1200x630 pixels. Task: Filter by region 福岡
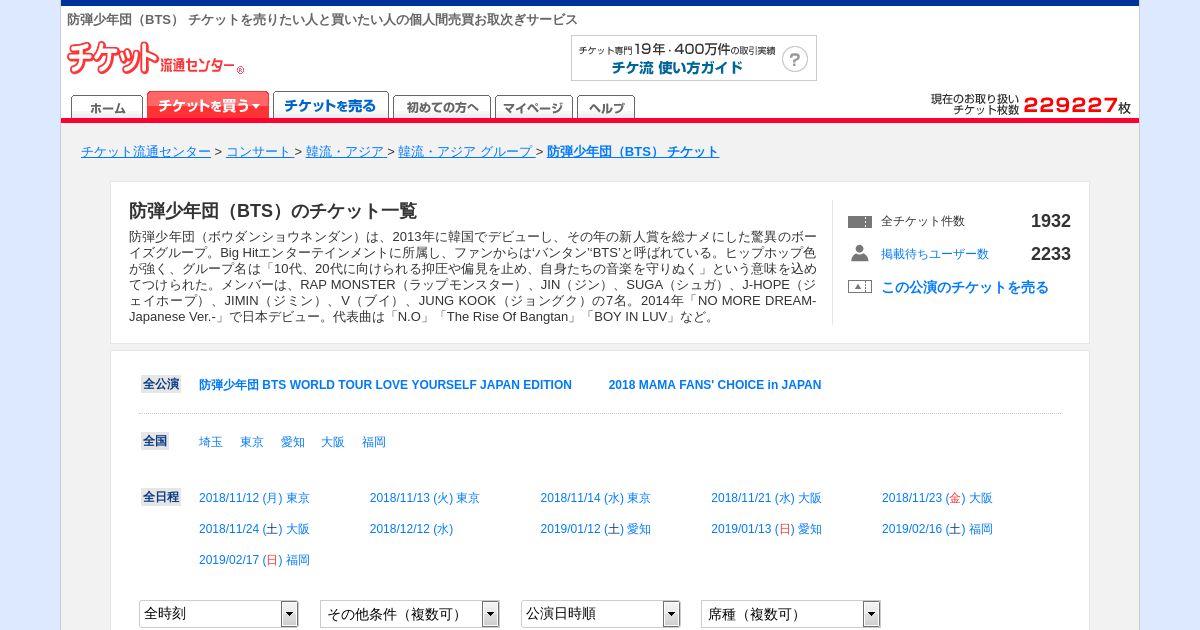tap(374, 442)
